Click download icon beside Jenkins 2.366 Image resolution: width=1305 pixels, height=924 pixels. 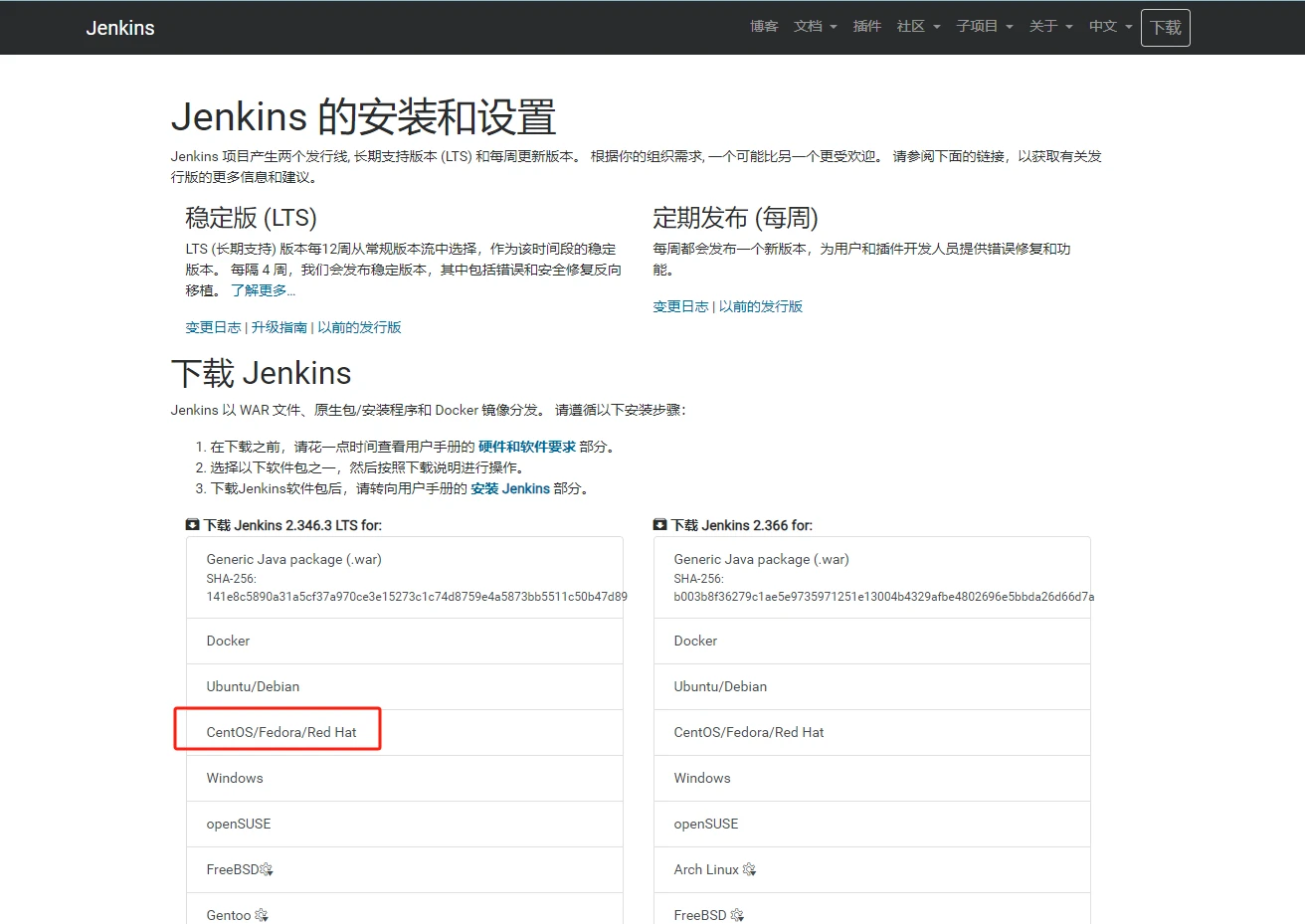[x=659, y=525]
